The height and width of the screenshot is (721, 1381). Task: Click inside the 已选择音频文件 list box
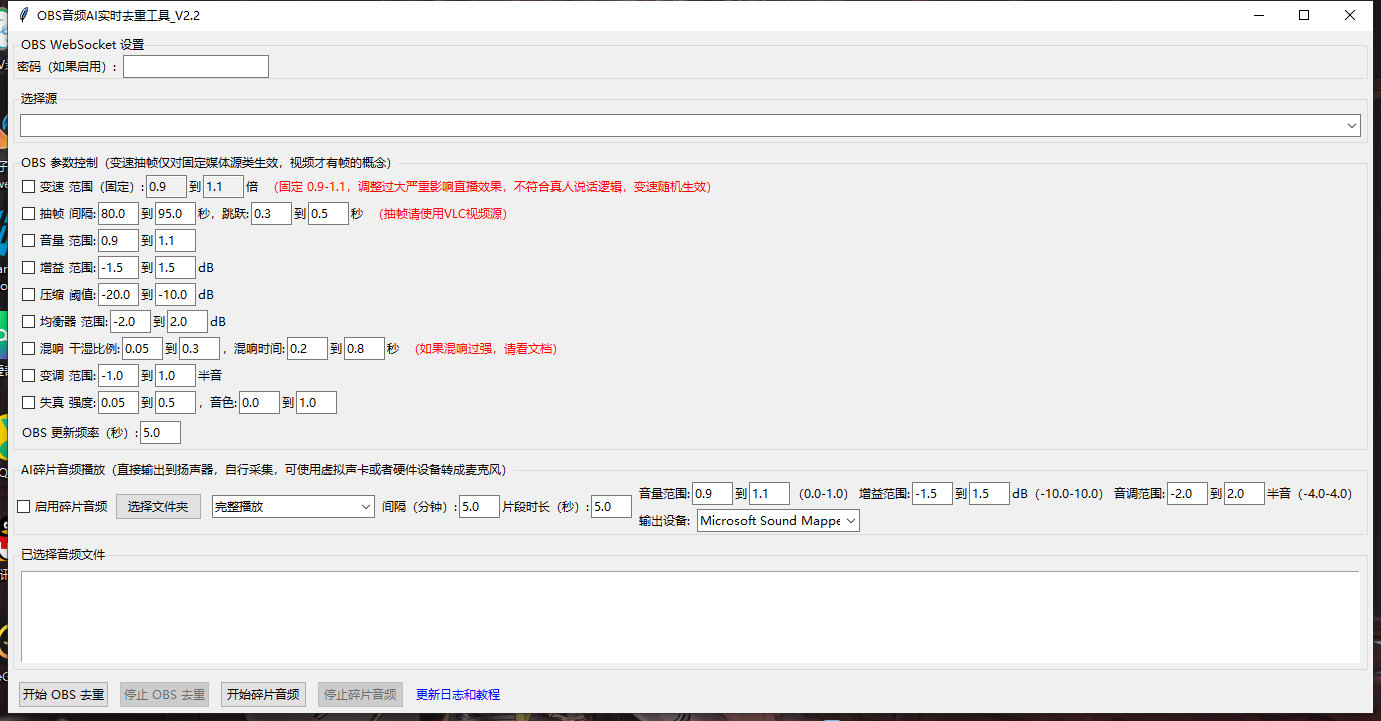point(690,615)
